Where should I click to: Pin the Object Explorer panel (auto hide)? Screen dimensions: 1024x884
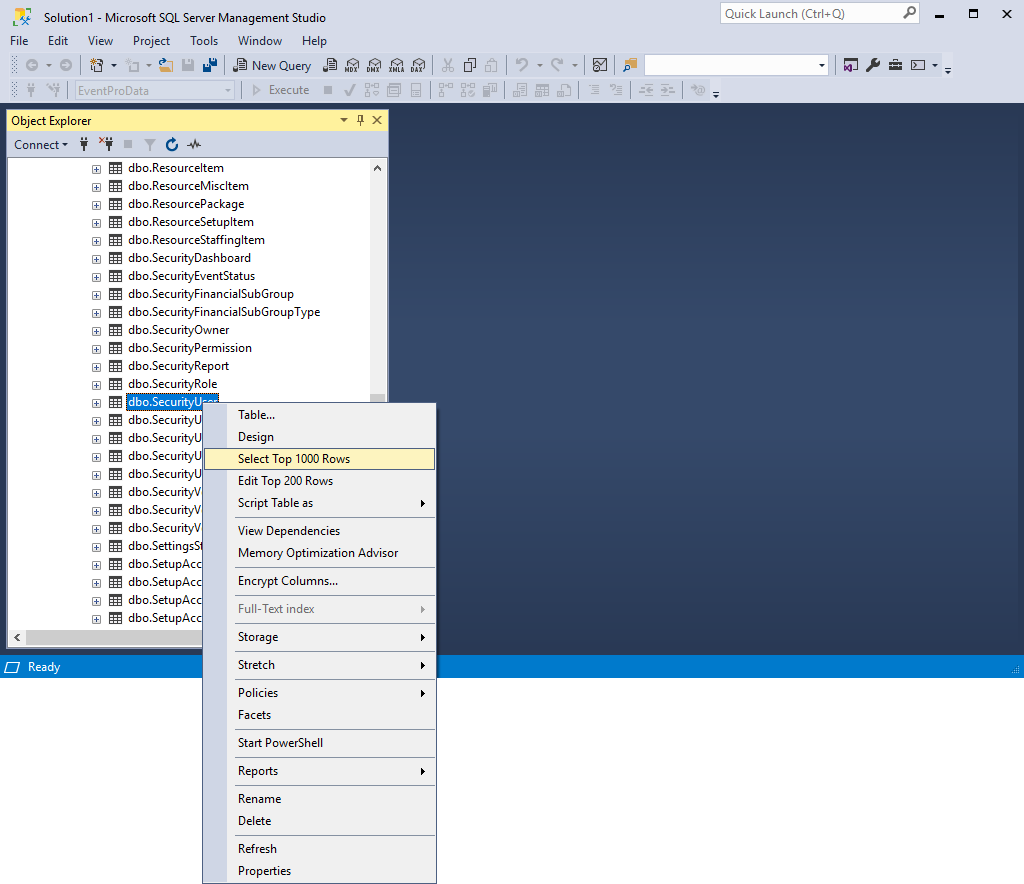tap(360, 120)
